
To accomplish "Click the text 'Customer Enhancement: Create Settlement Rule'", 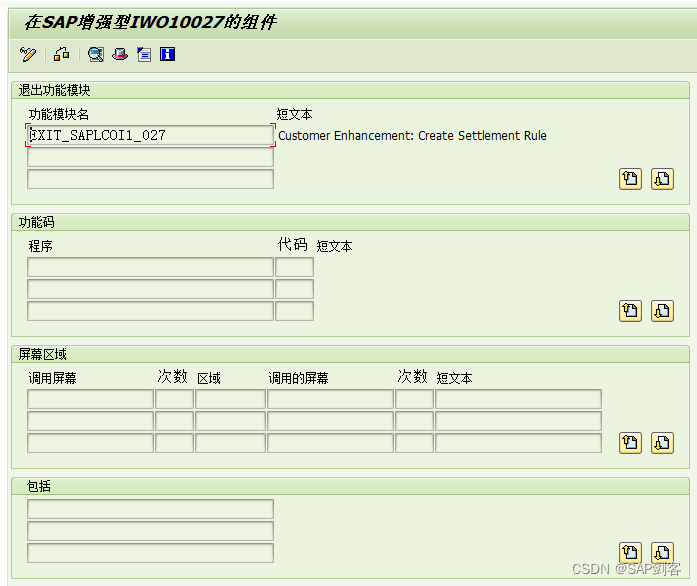I will (x=412, y=136).
